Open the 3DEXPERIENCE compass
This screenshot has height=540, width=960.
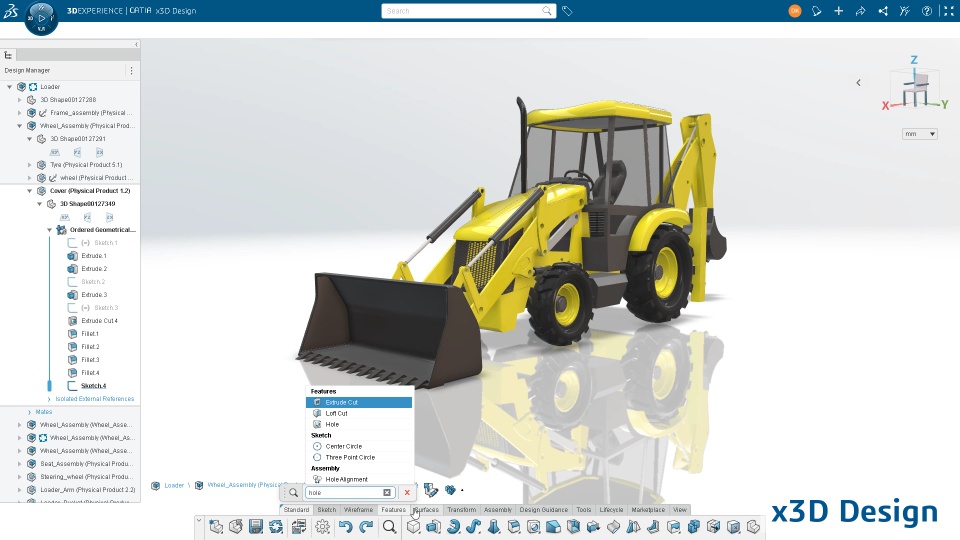pos(41,18)
